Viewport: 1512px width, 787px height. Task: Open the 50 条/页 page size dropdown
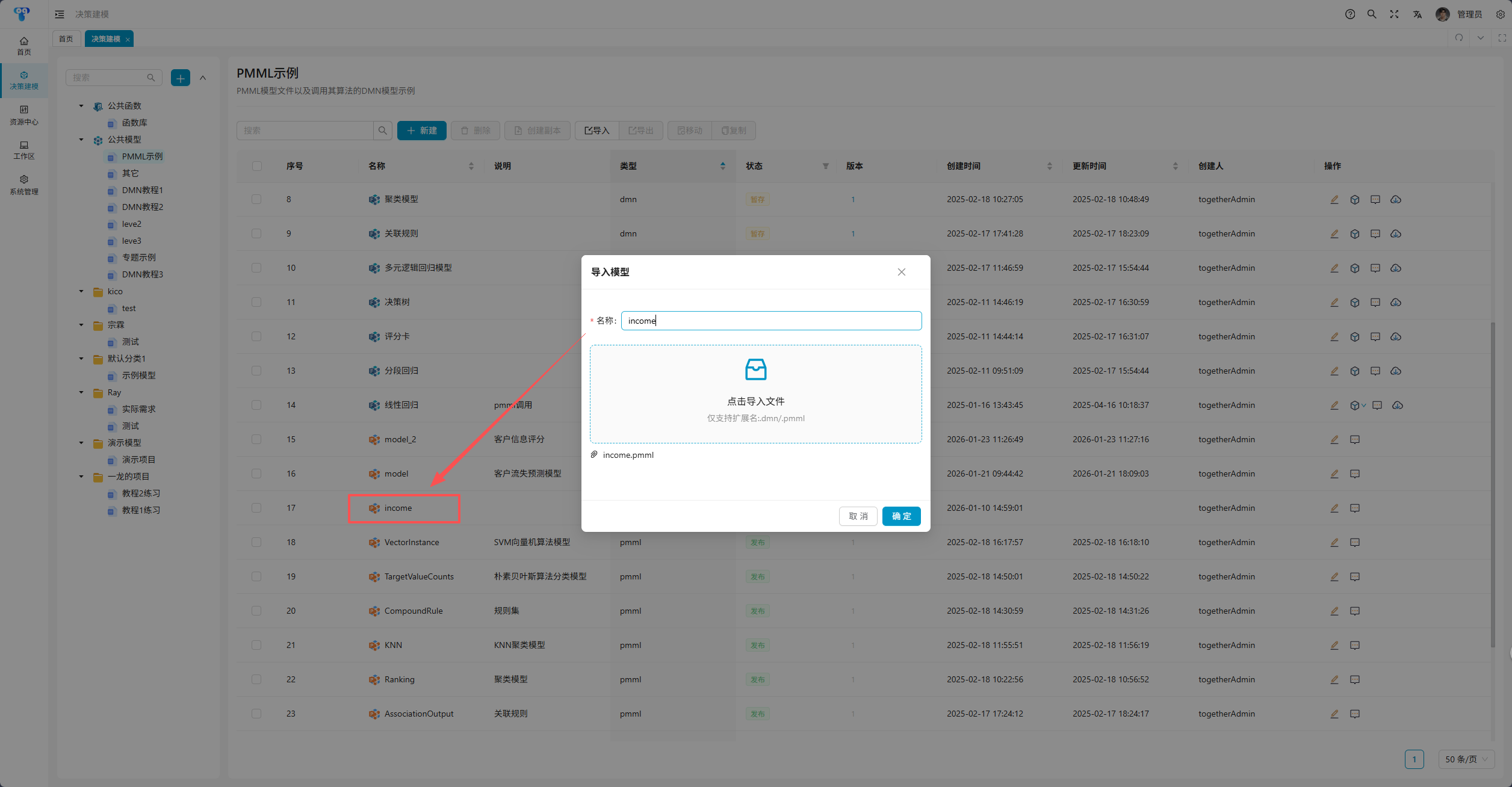1466,759
